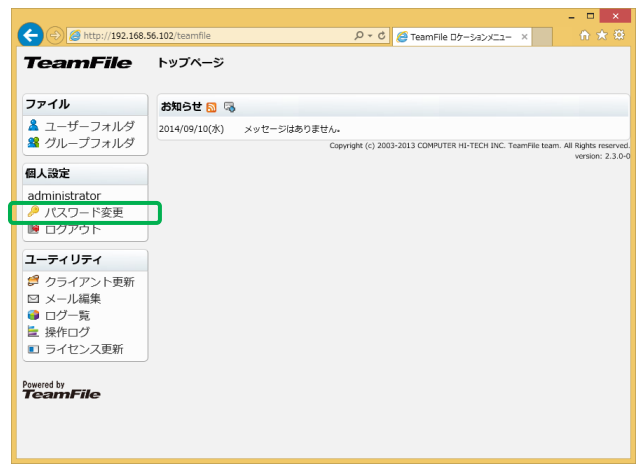Go back with the browser back button
Image resolution: width=643 pixels, height=470 pixels.
30,35
